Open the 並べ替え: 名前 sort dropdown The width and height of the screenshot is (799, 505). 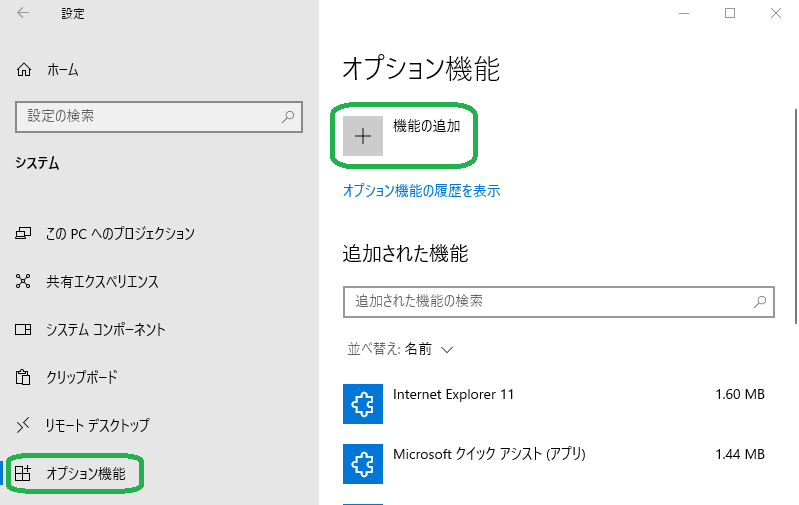pyautogui.click(x=401, y=350)
